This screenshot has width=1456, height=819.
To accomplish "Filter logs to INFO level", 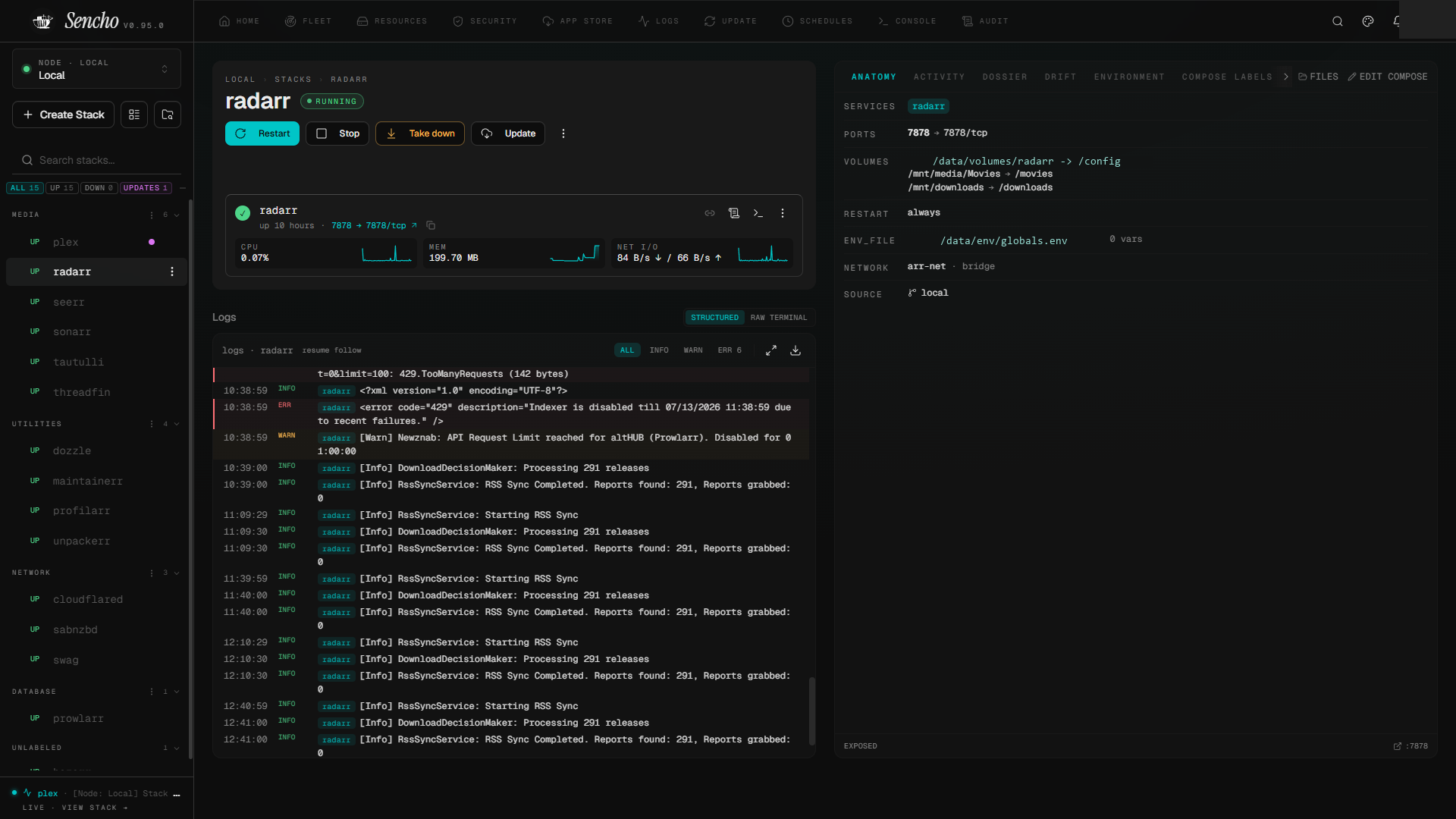I will 659,350.
